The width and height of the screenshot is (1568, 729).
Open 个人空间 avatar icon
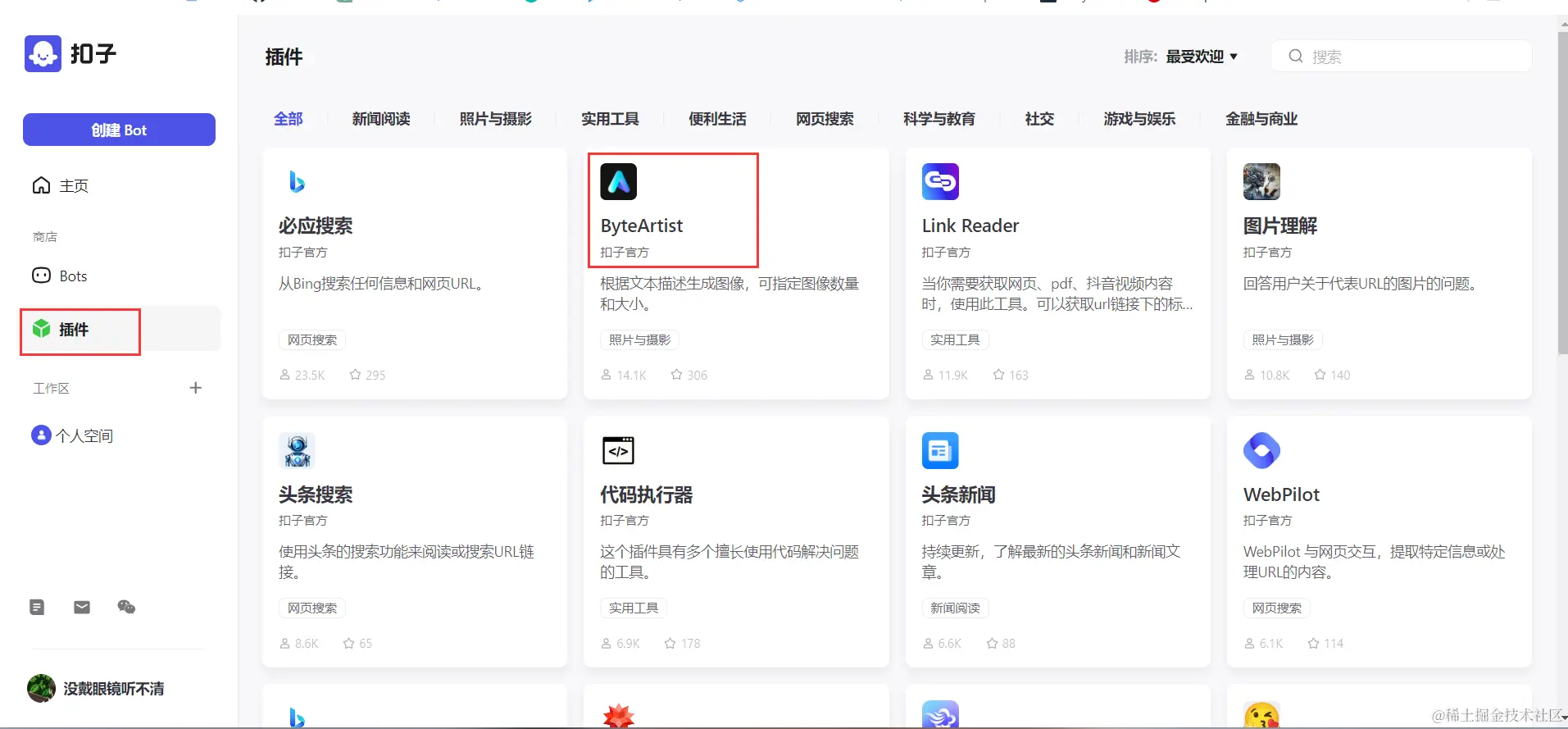[41, 435]
